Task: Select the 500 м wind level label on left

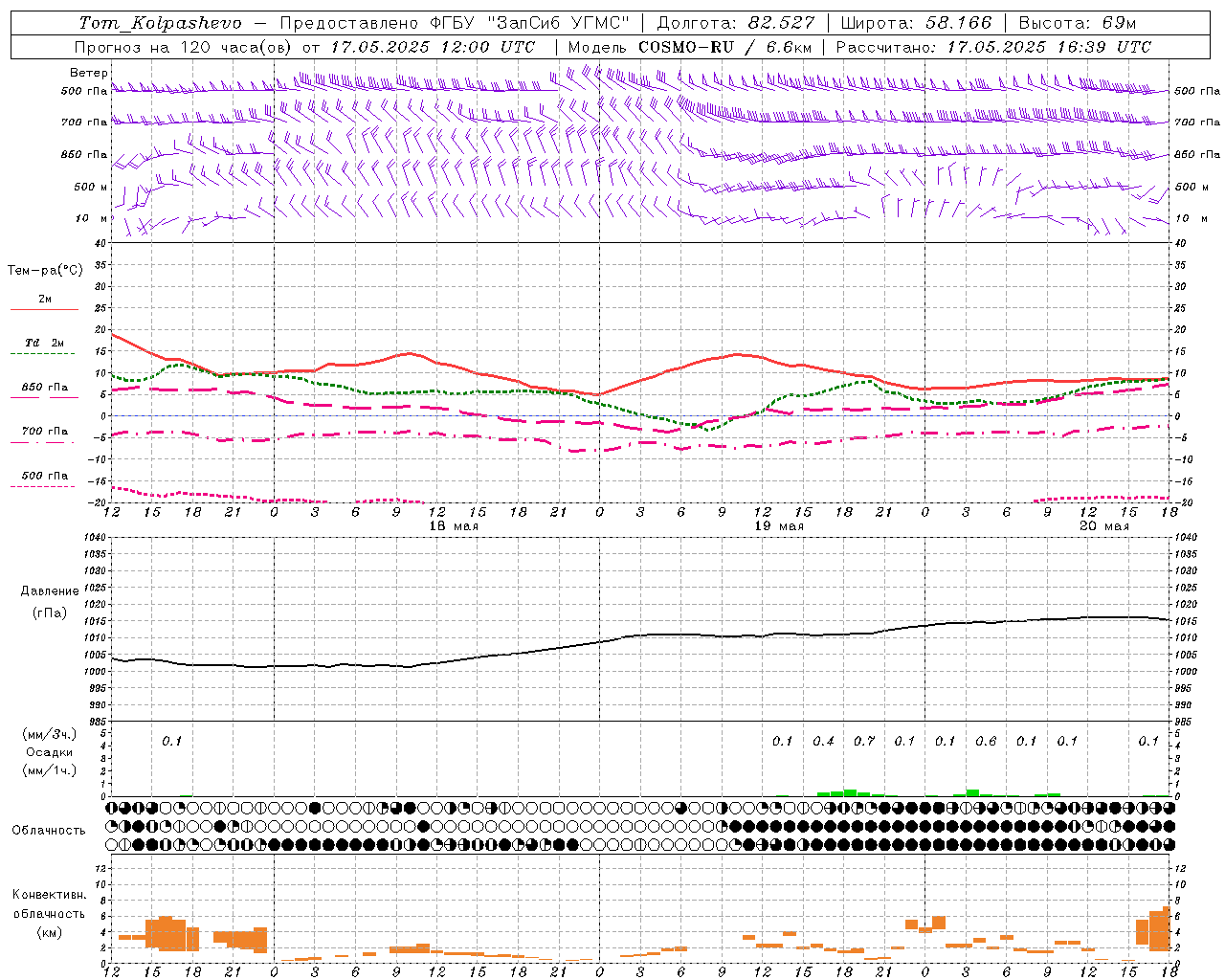Action: point(91,187)
